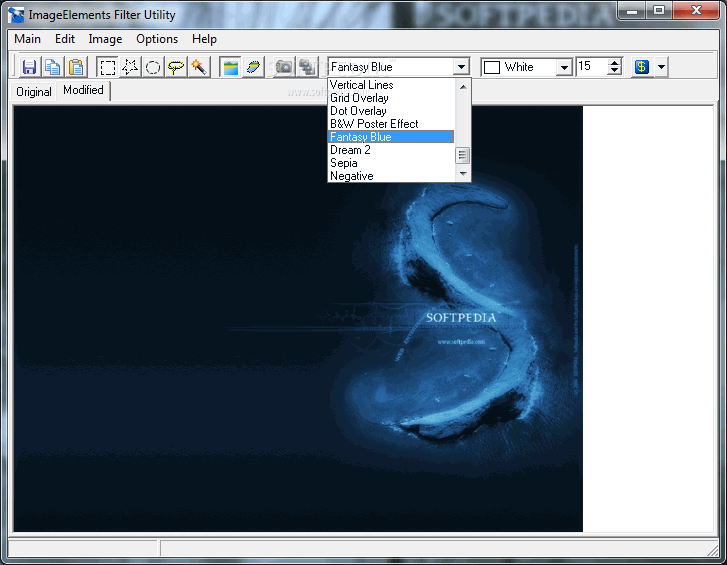Open the White color dropdown

(564, 68)
